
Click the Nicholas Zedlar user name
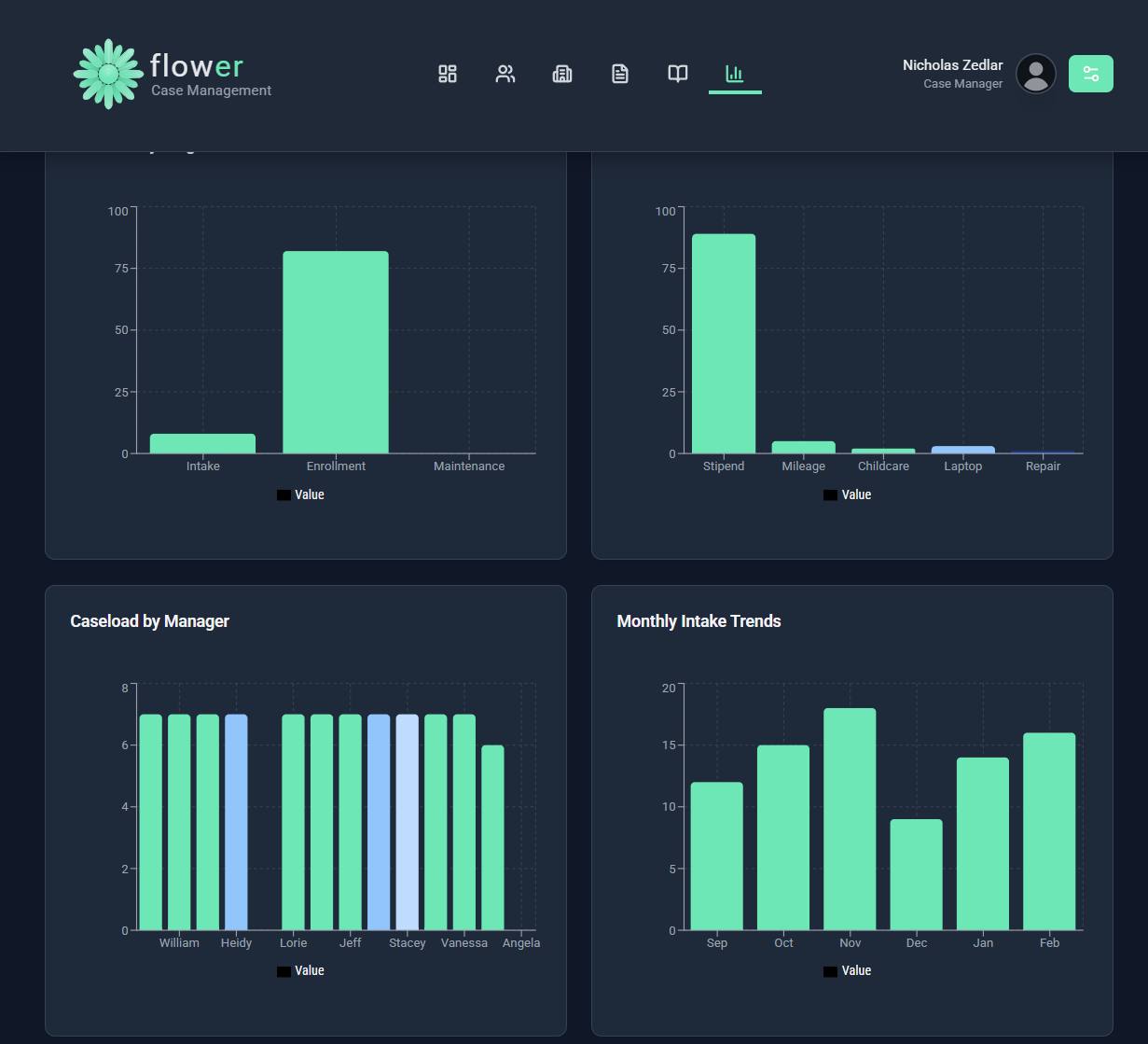(952, 65)
